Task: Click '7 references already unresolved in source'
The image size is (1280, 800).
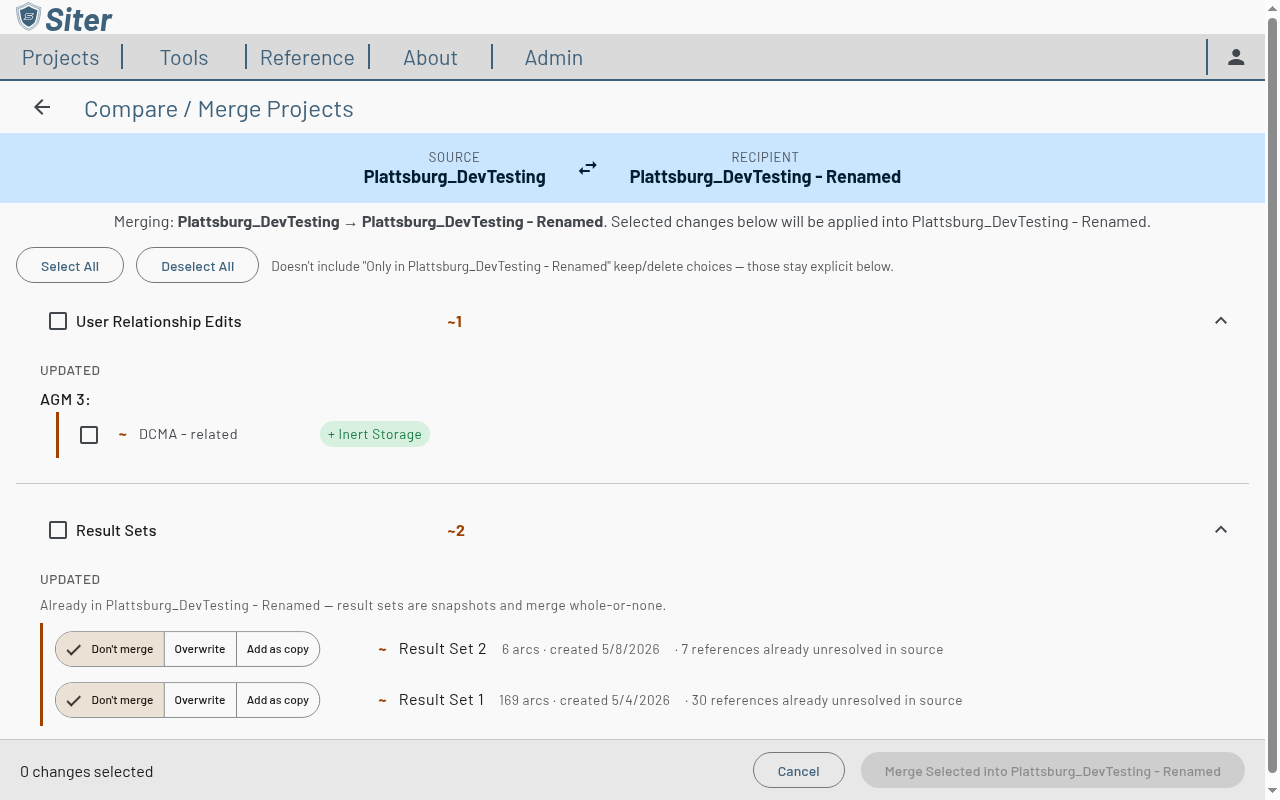Action: tap(812, 649)
